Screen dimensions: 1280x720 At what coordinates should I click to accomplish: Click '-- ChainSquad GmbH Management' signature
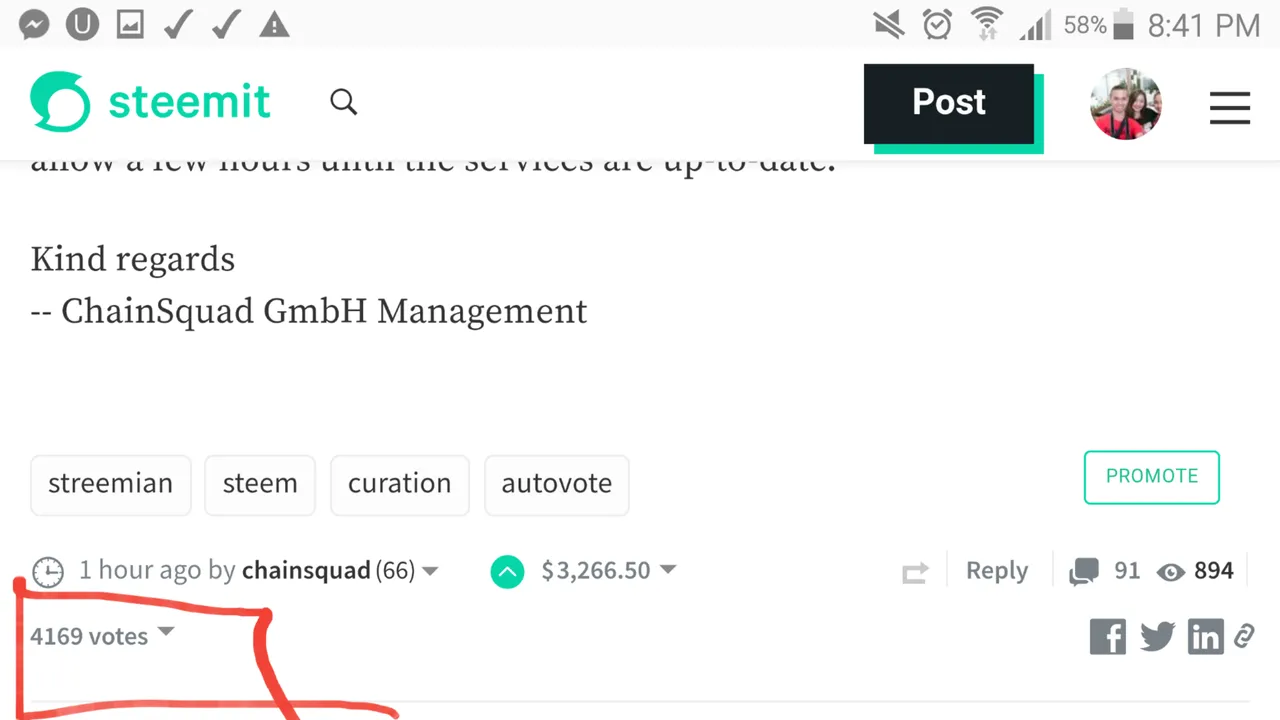point(309,312)
